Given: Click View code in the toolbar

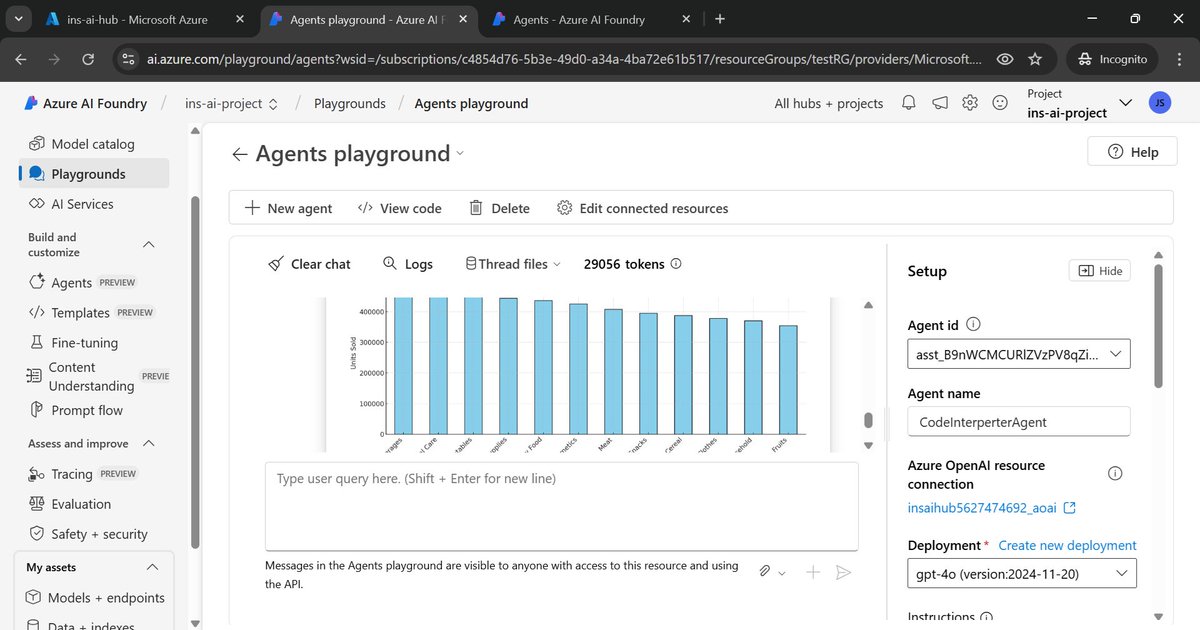Looking at the screenshot, I should tap(400, 208).
